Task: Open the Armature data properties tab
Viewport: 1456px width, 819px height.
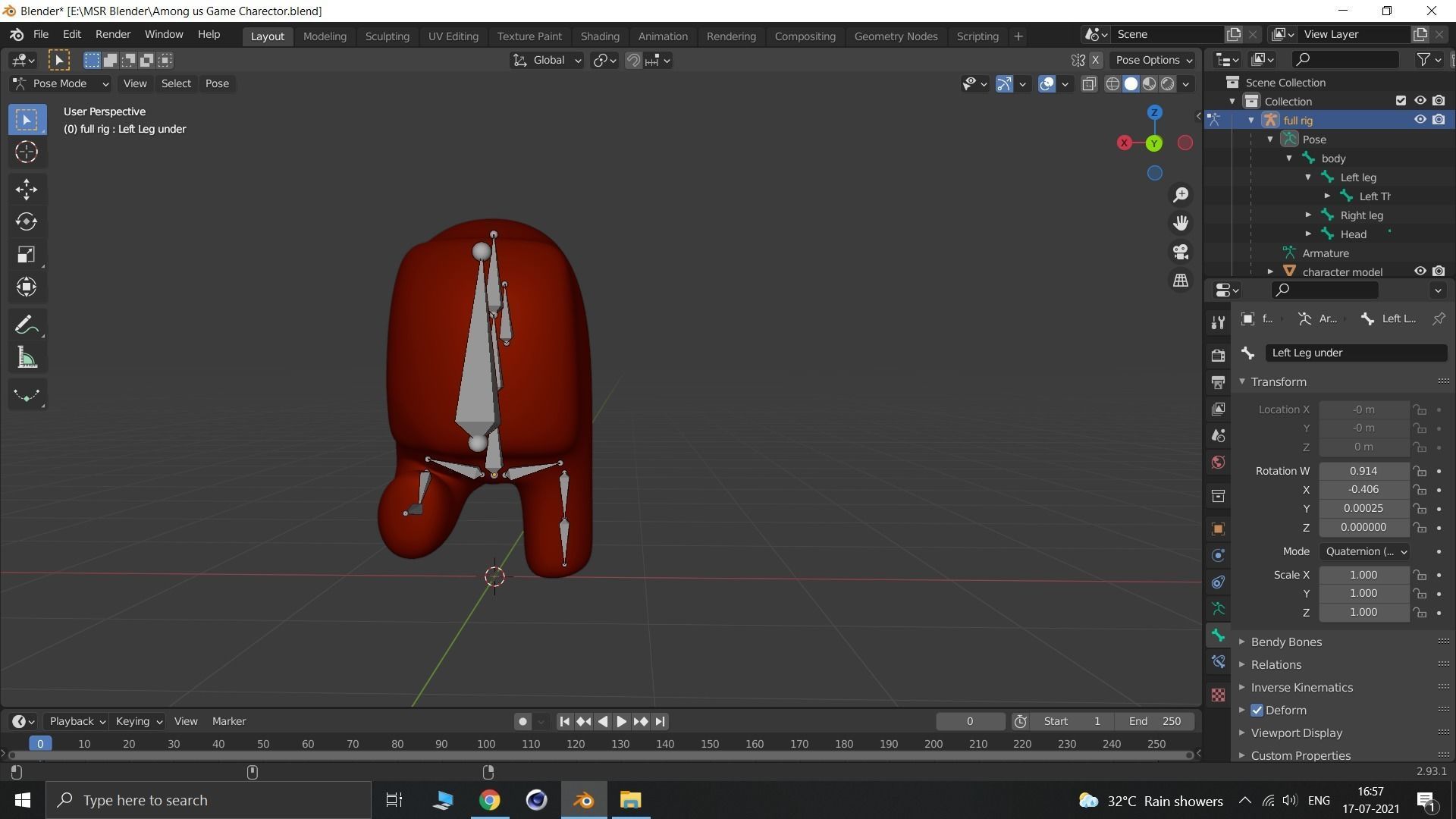Action: [1218, 609]
